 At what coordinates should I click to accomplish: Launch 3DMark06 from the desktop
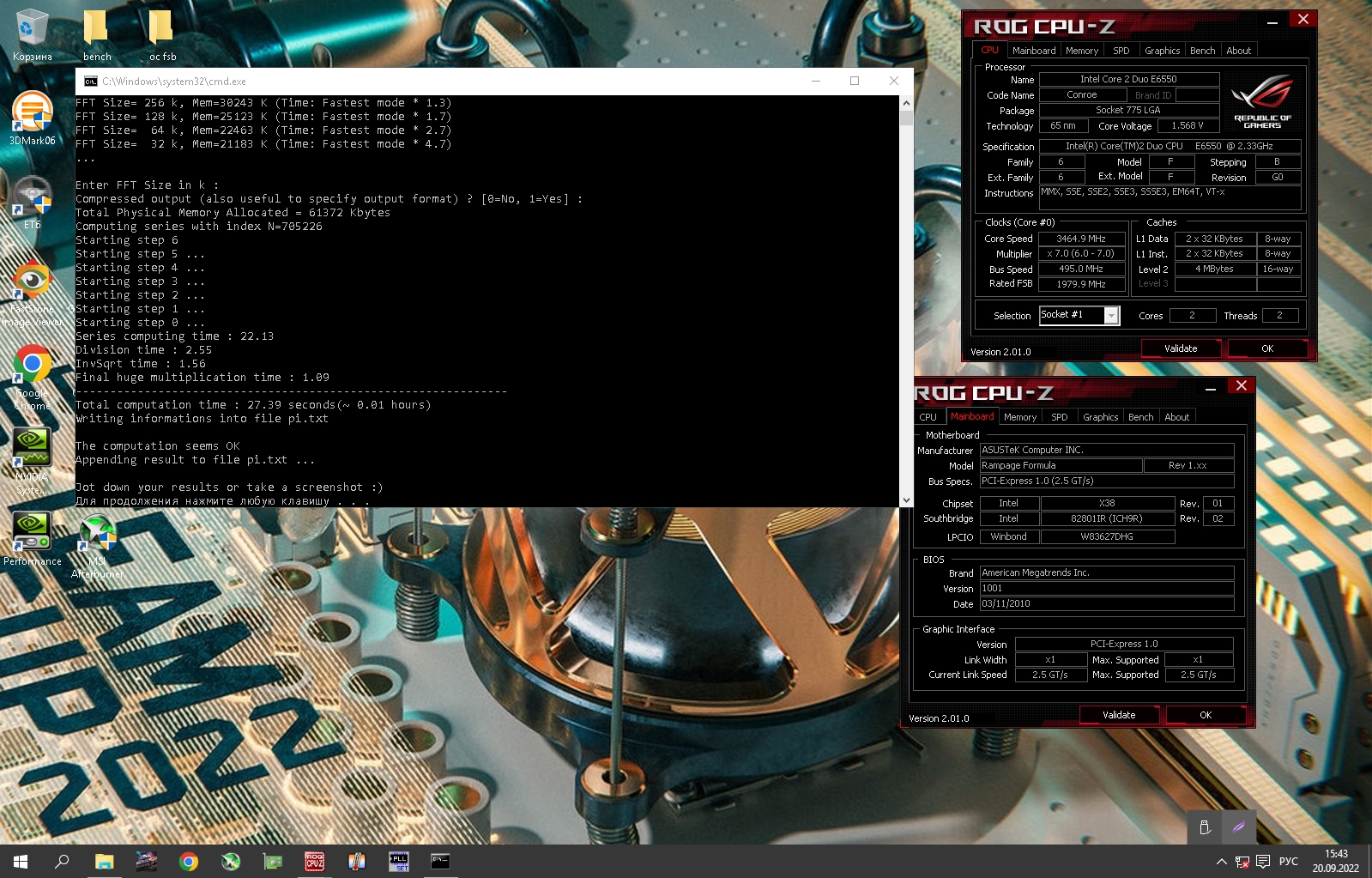coord(32,118)
